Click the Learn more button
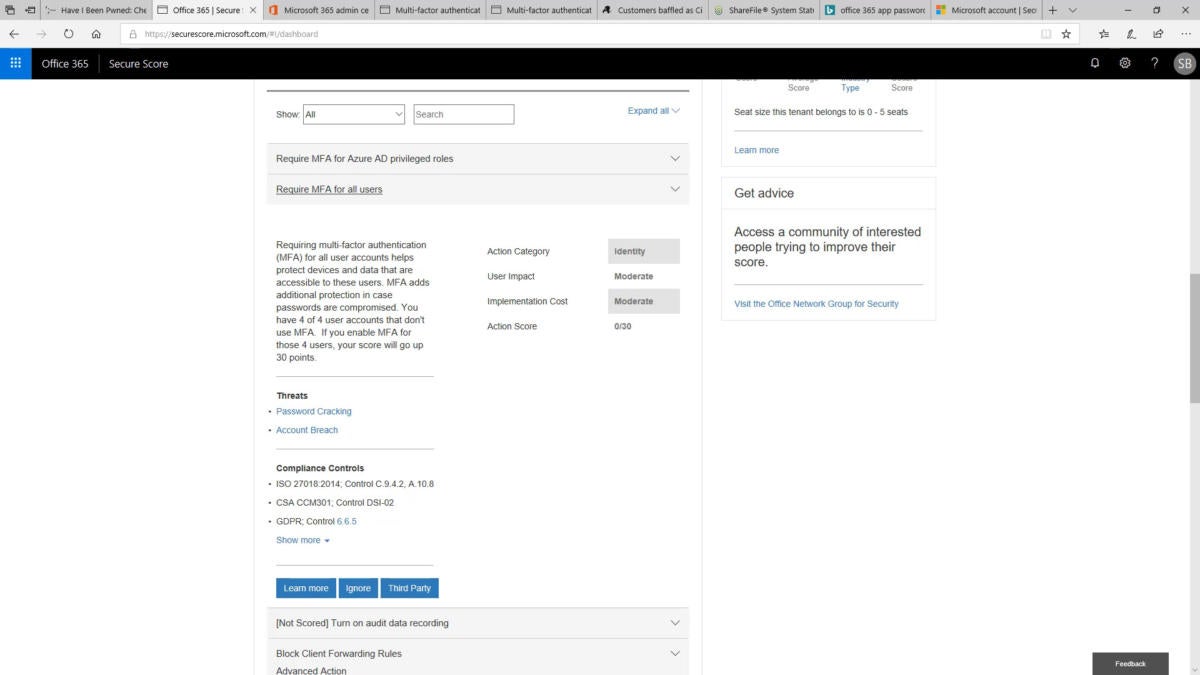The image size is (1200, 675). click(x=306, y=588)
